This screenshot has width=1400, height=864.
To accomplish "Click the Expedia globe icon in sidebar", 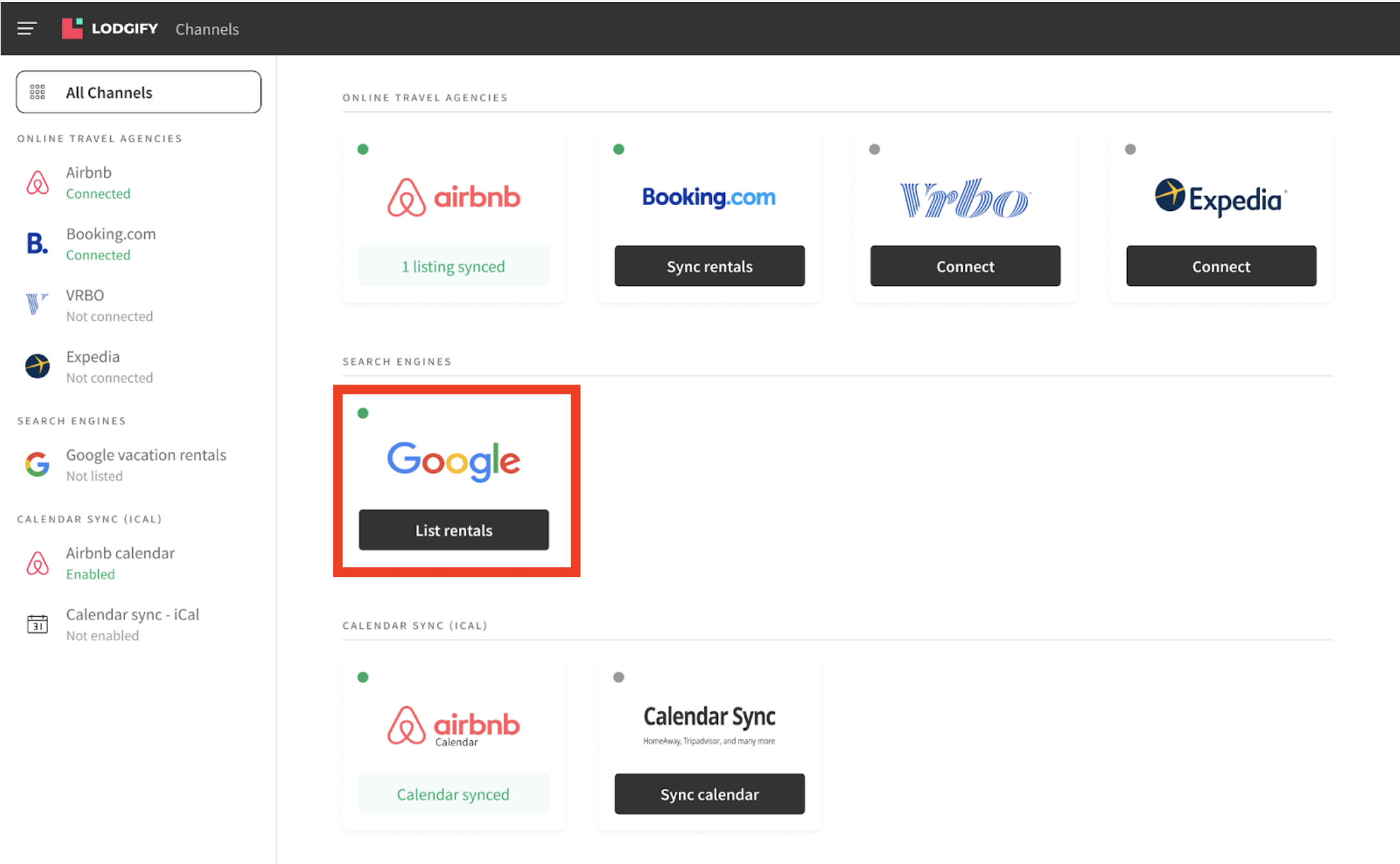I will (37, 366).
